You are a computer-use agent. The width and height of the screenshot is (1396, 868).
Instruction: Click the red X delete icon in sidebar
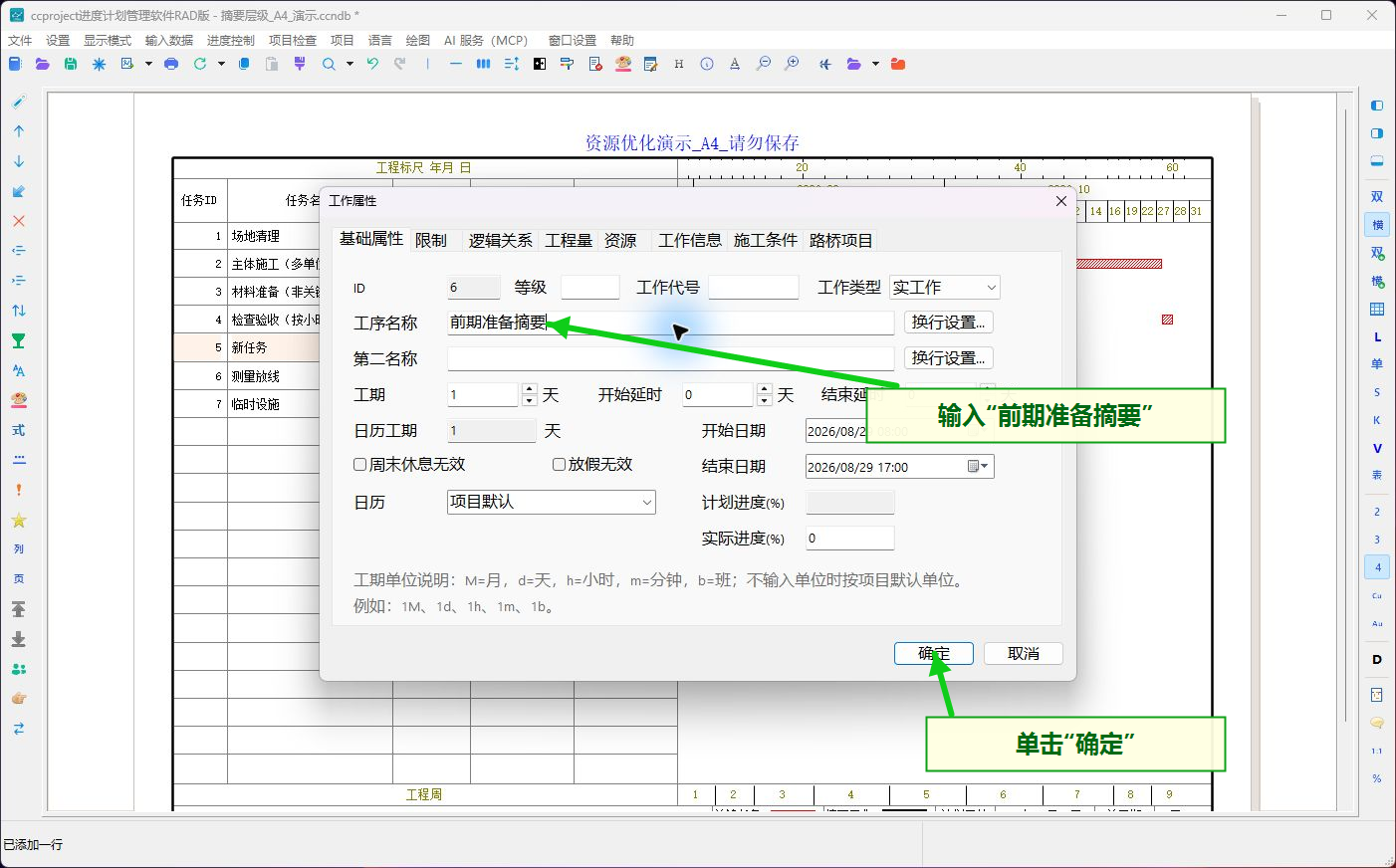click(19, 221)
